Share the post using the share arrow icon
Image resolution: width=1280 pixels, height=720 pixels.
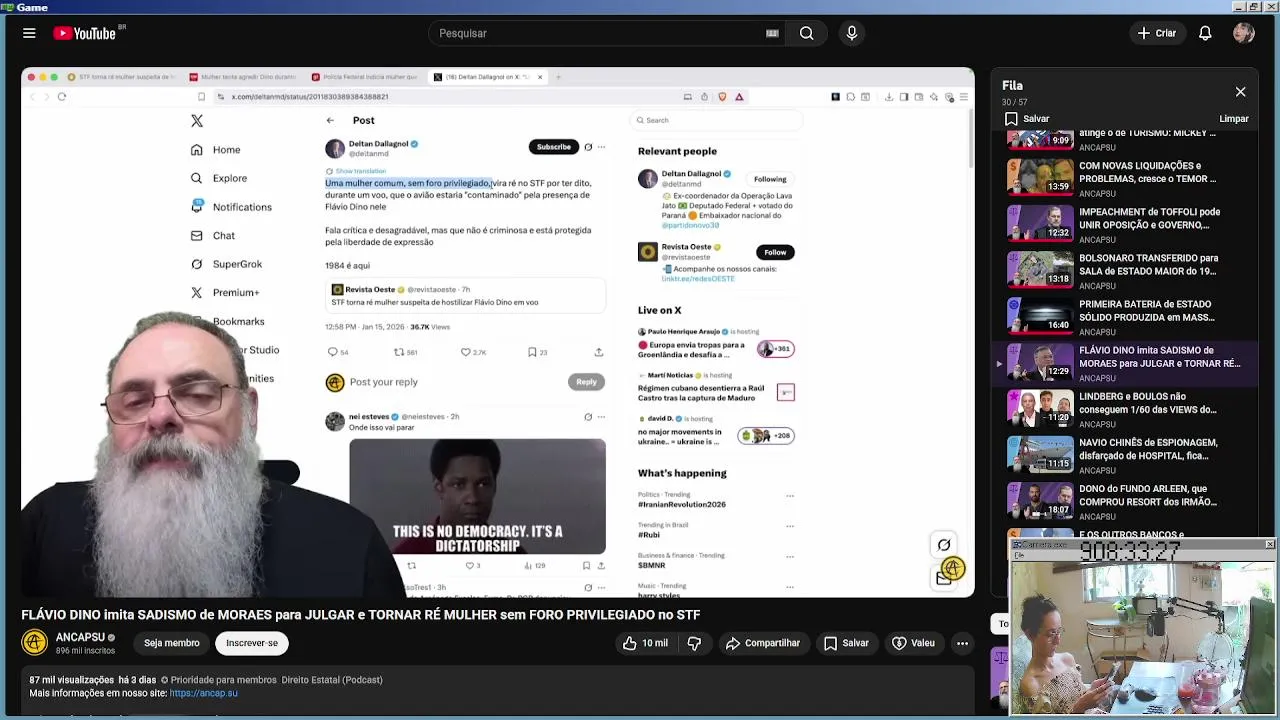point(598,352)
